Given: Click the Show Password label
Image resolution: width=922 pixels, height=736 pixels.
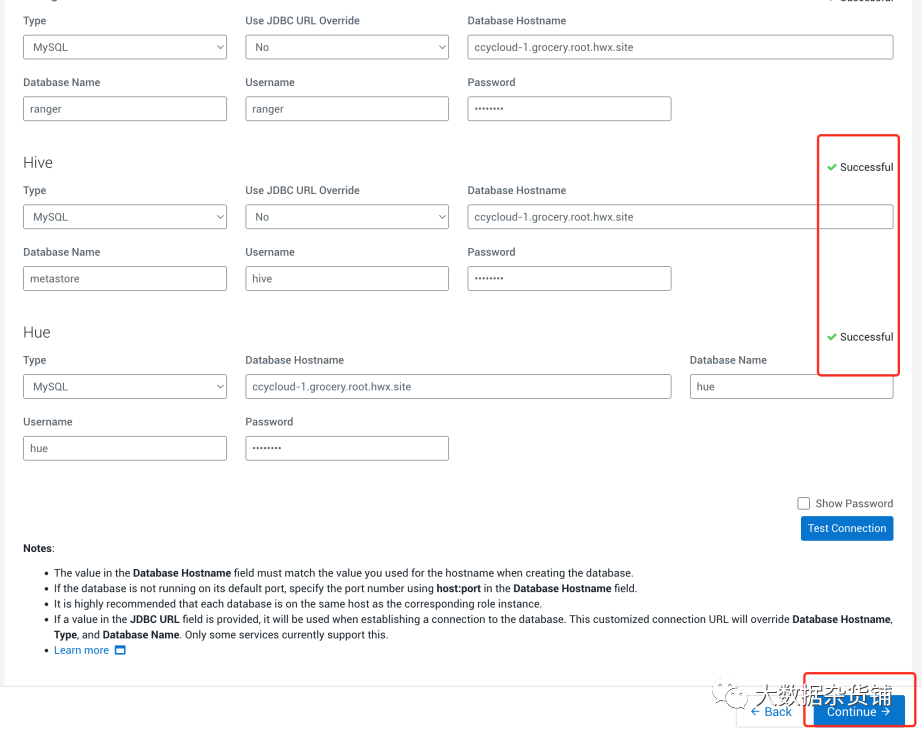Looking at the screenshot, I should pos(854,504).
